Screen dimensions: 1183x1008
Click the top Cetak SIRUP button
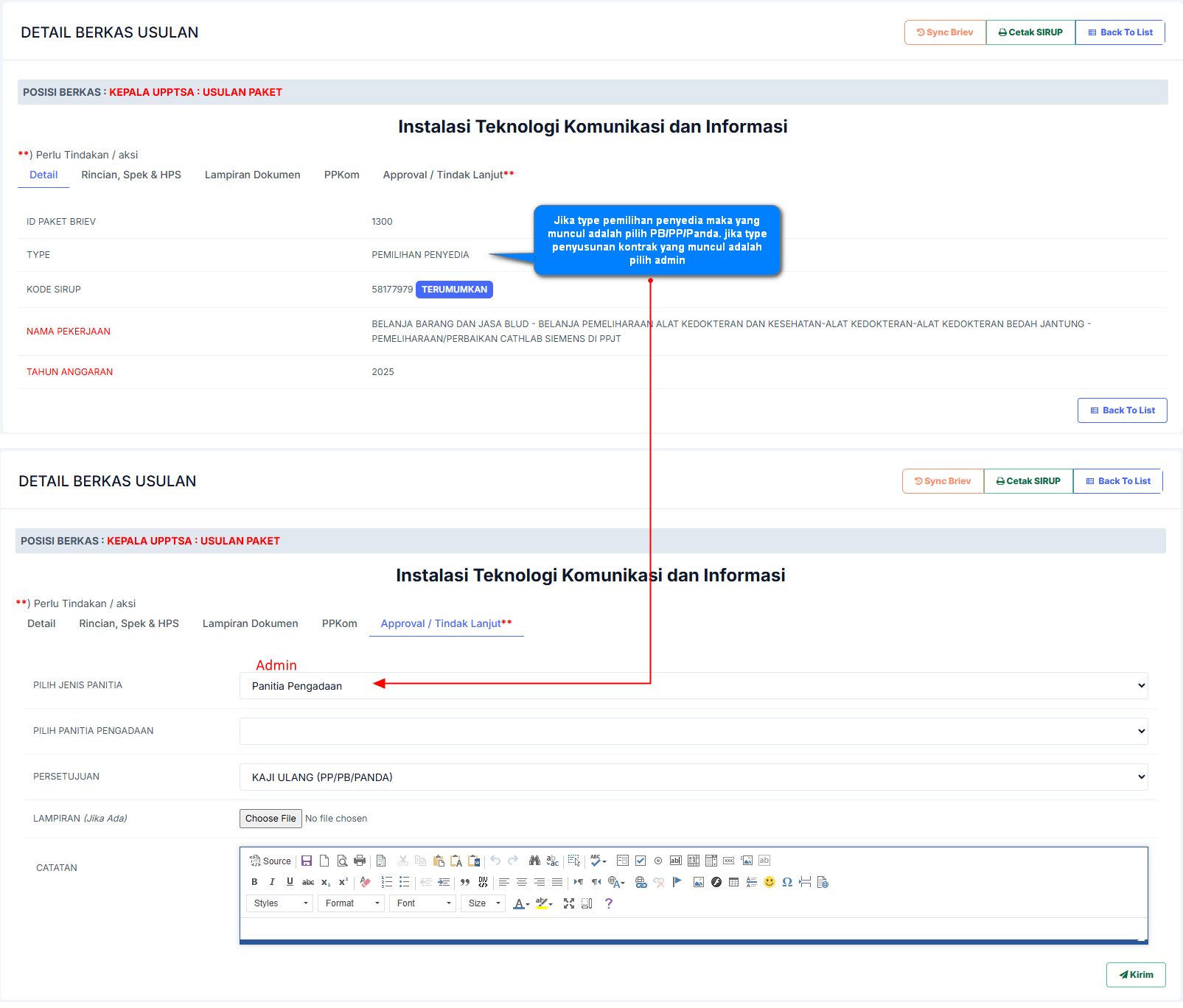click(x=1030, y=32)
